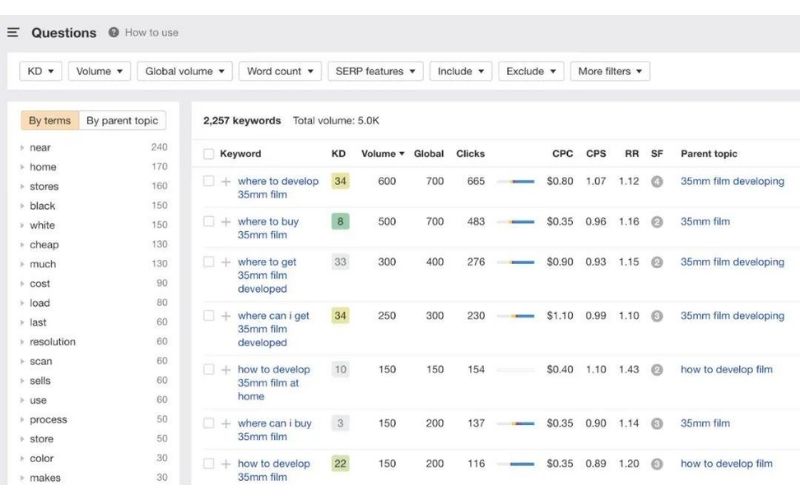Open keyword 'where to buy 35mm film'
This screenshot has width=800, height=500.
(x=268, y=228)
